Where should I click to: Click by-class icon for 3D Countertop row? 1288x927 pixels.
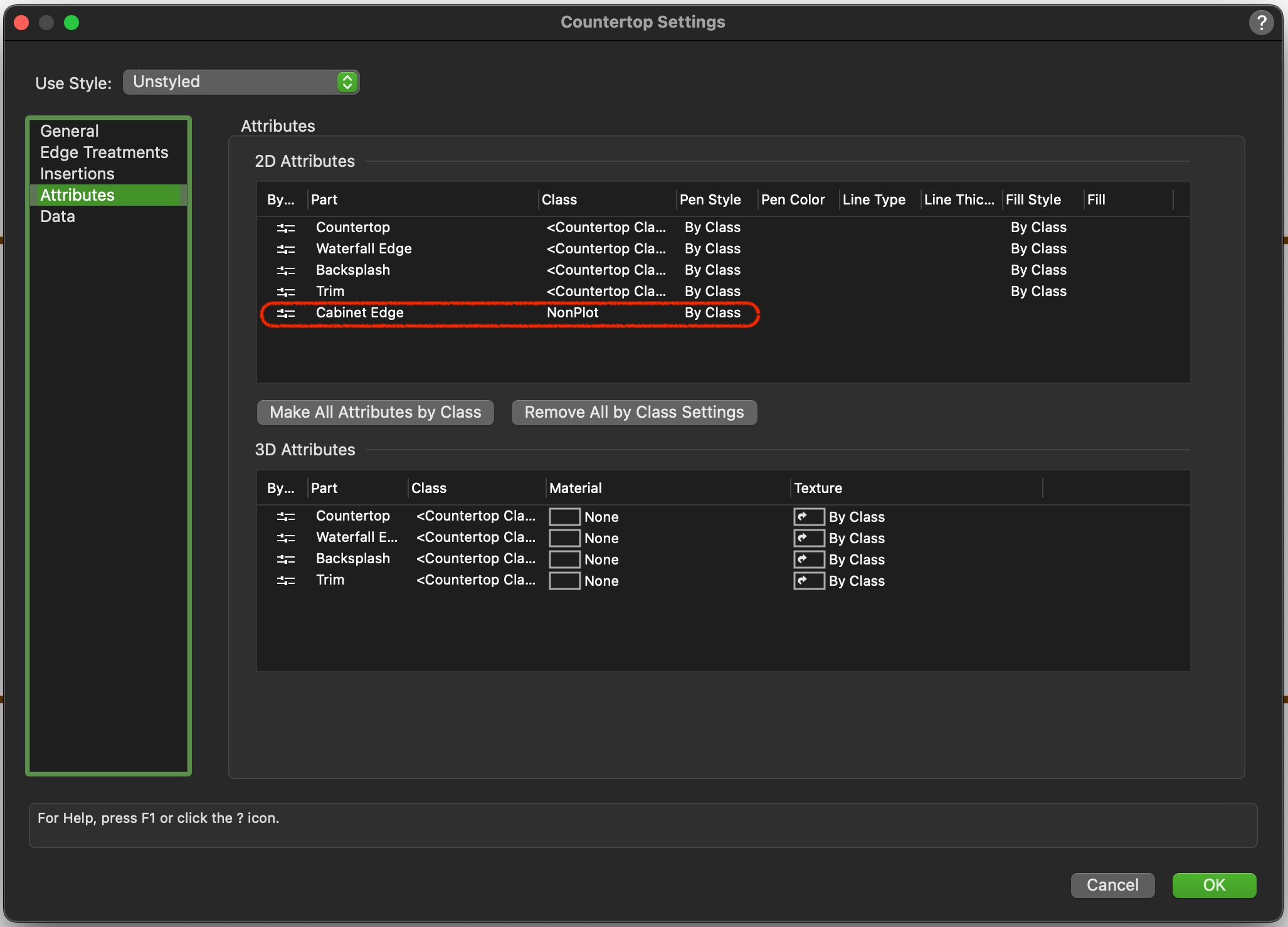pos(286,516)
